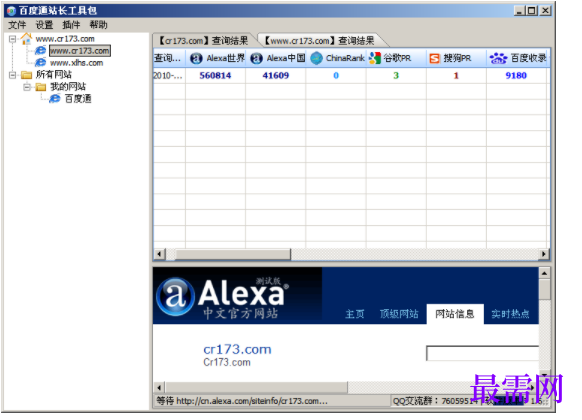This screenshot has width=582, height=420.
Task: Click the folder icon for 我的网站
Action: coord(41,87)
